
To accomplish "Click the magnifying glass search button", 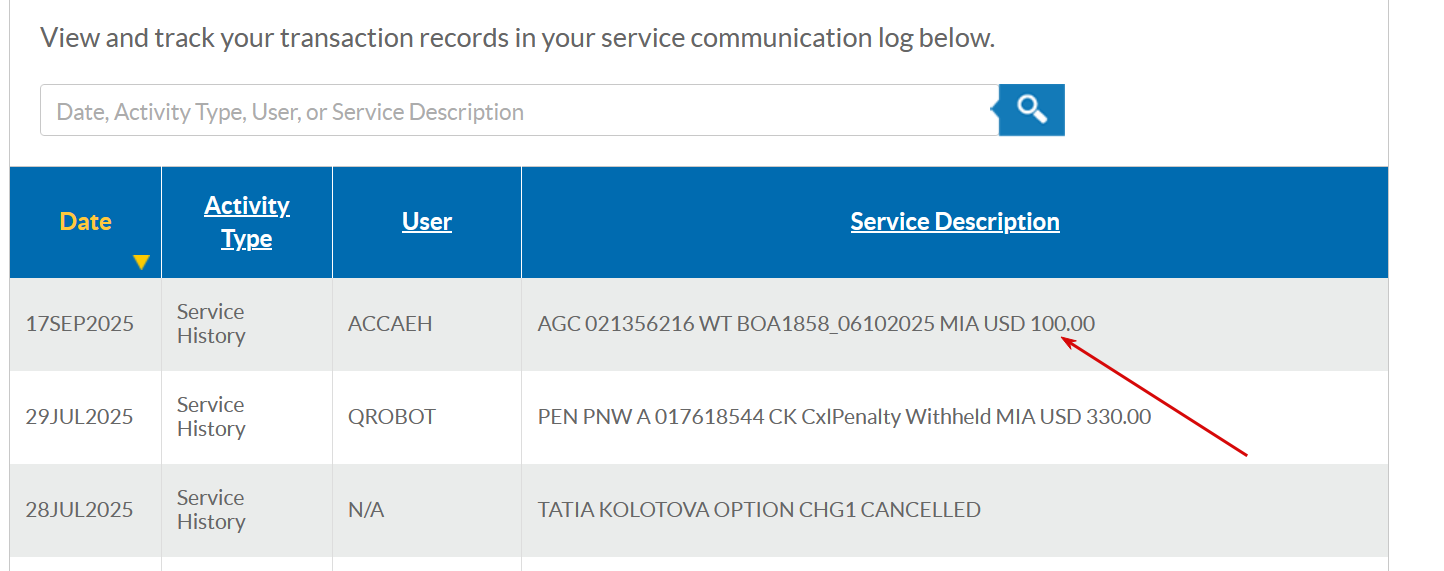I will pyautogui.click(x=1032, y=109).
